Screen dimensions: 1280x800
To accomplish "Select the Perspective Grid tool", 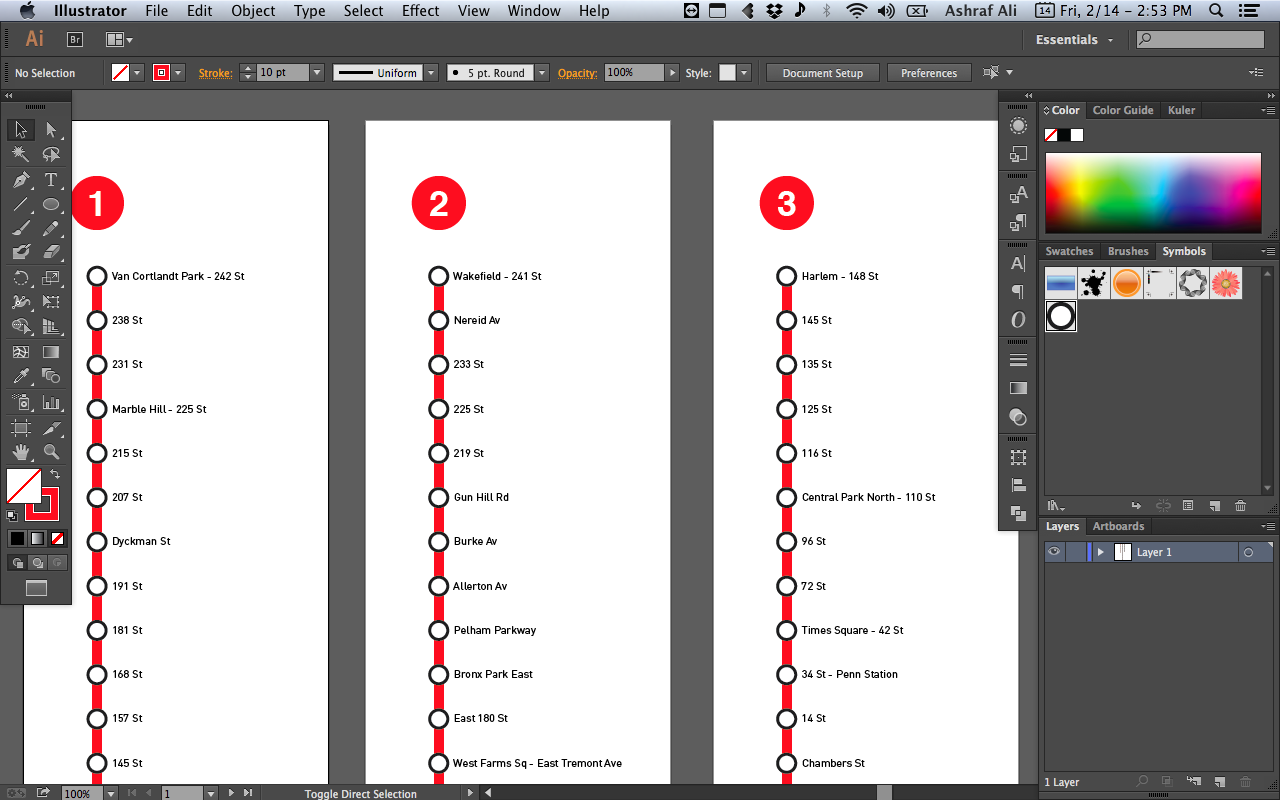I will (x=51, y=326).
